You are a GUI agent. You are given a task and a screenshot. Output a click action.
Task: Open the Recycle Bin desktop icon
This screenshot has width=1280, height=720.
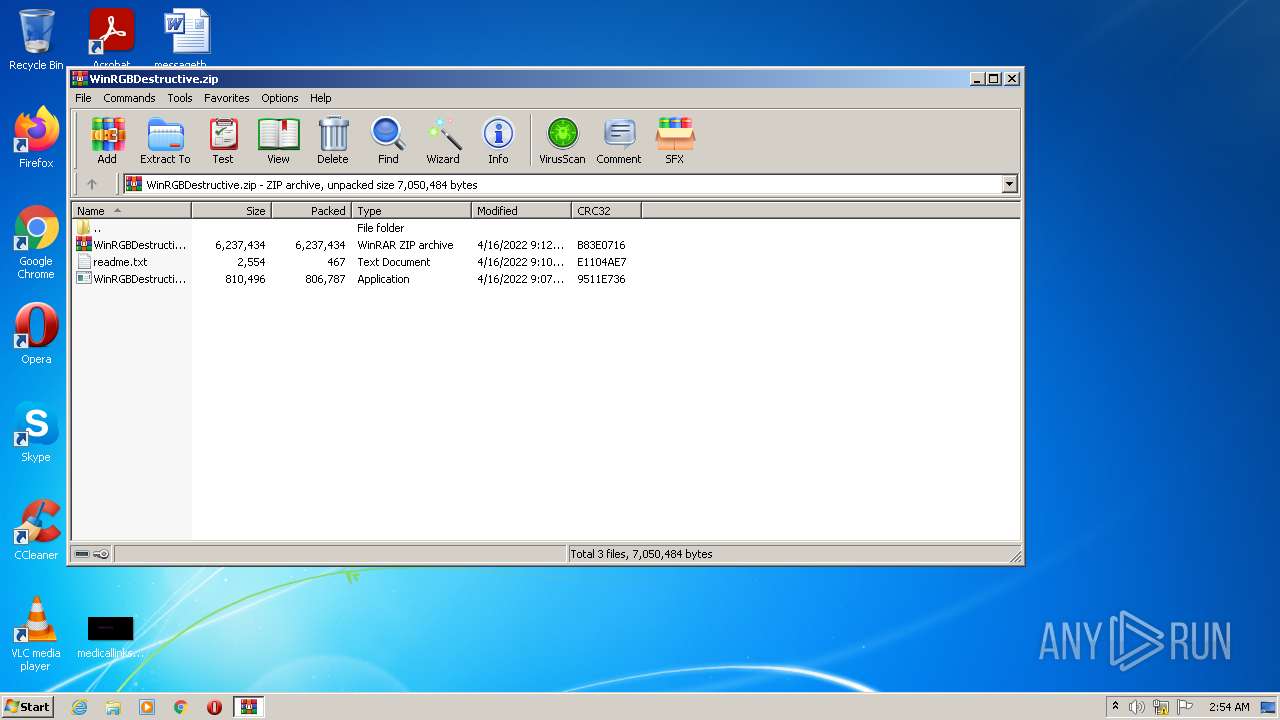[x=36, y=40]
